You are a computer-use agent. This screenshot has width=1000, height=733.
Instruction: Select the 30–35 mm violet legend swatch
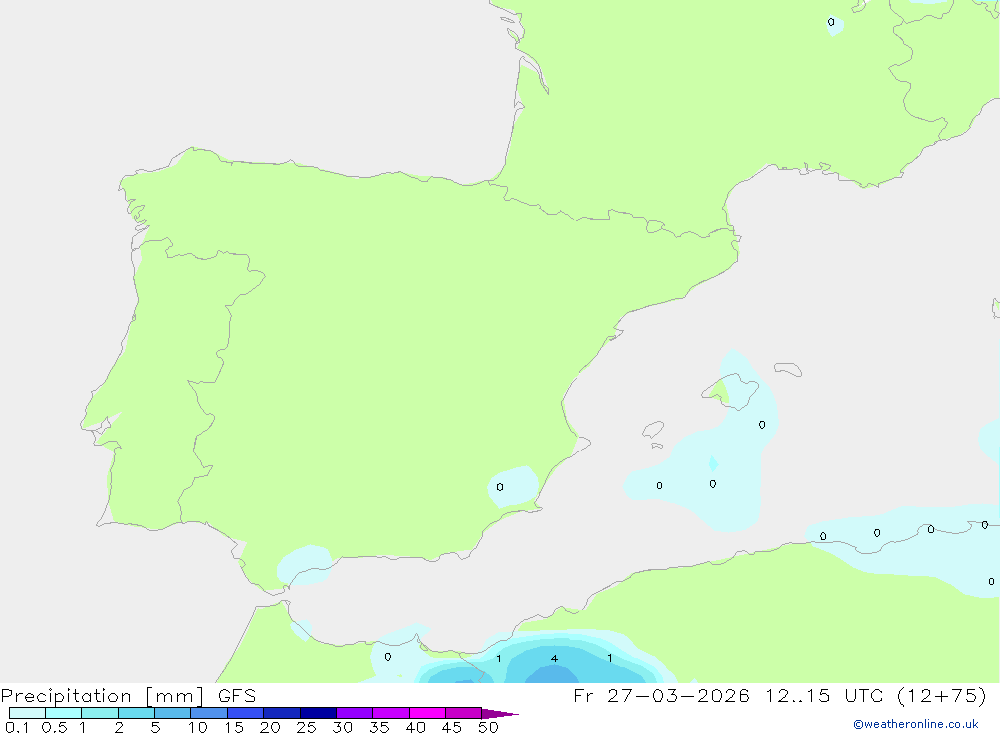coord(355,713)
